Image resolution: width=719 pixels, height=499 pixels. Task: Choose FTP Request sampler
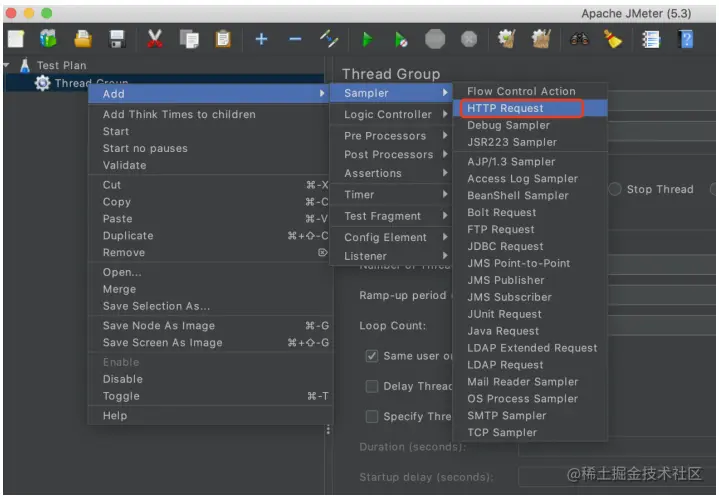[x=530, y=229]
